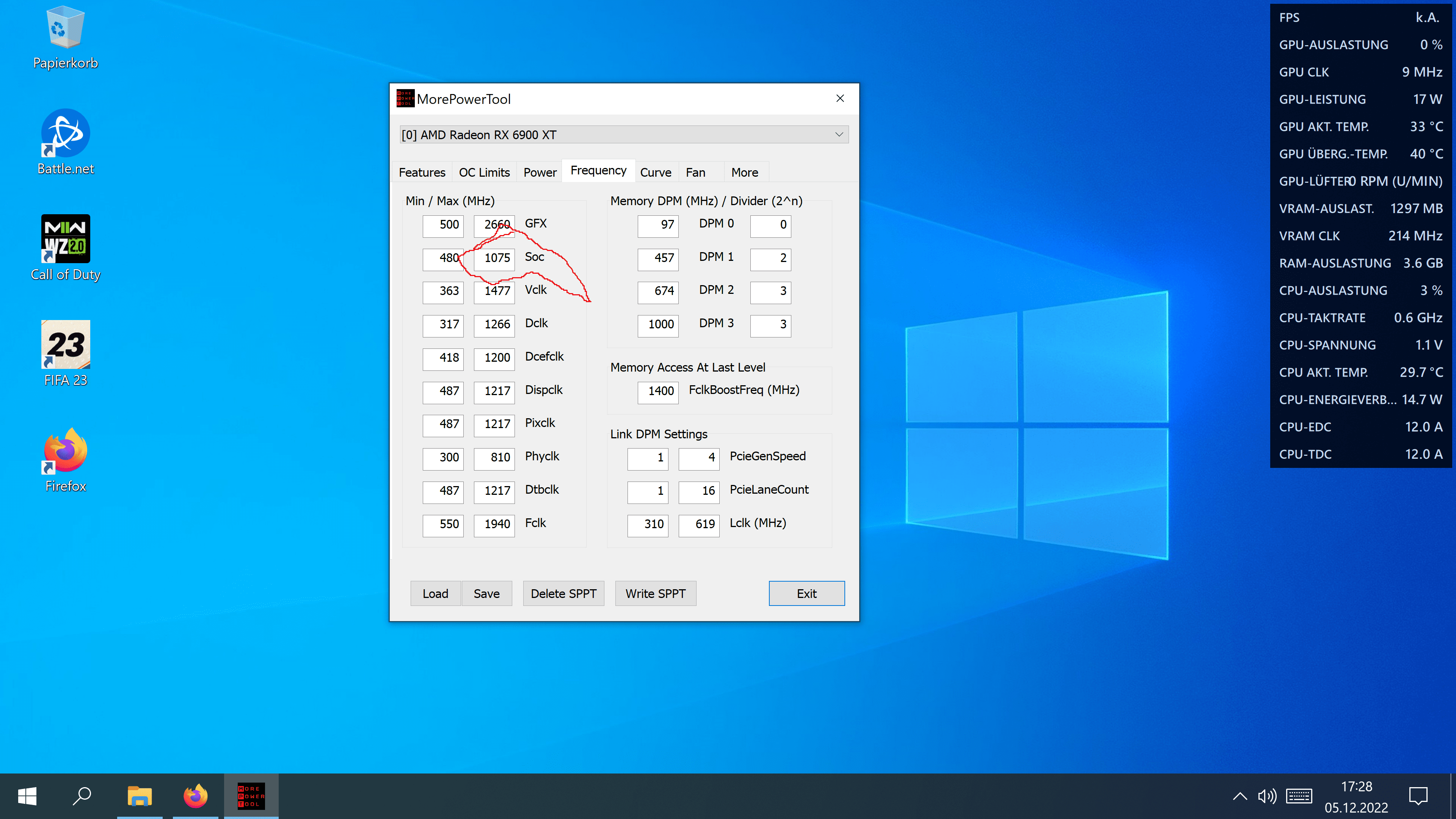Click the PcieGenSpeed max field 4
Screen dimensions: 1456x819
coord(698,458)
